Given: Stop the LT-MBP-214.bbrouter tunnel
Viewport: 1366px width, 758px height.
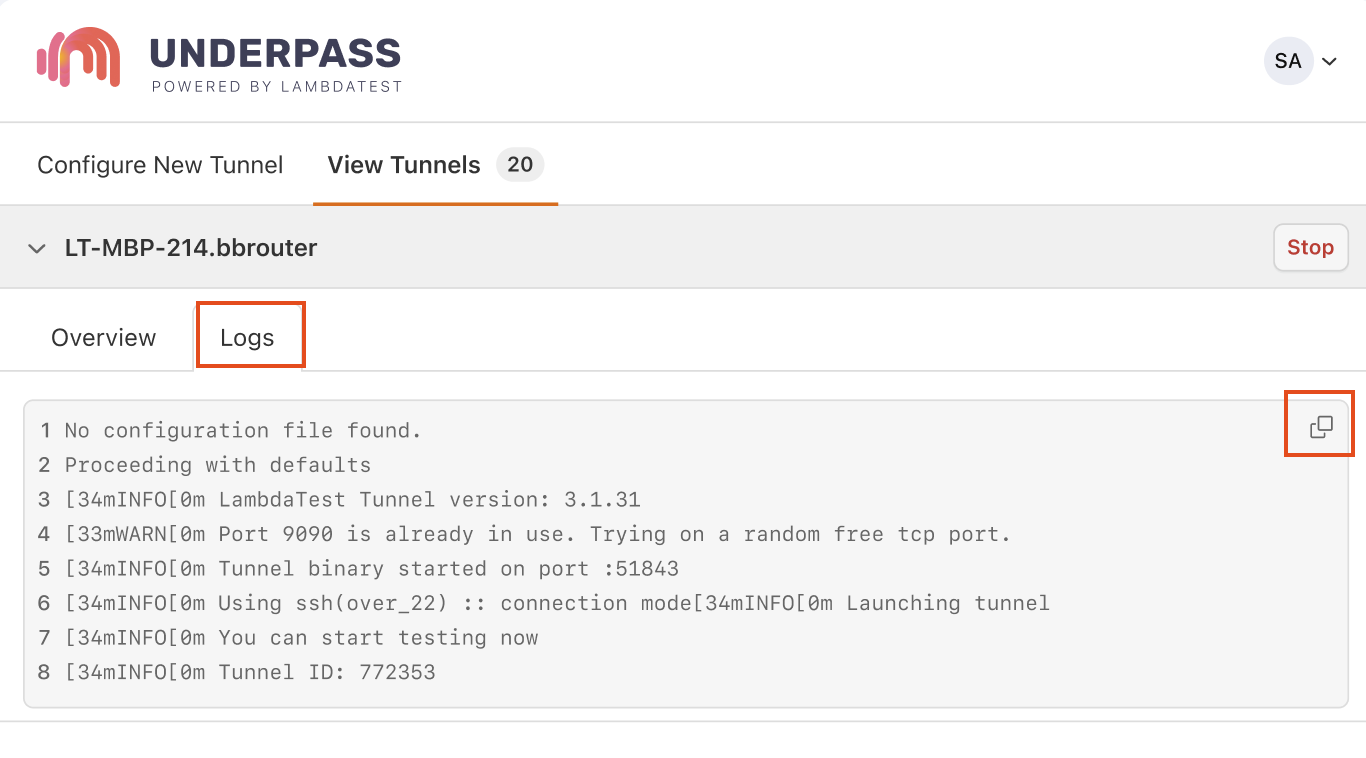Looking at the screenshot, I should [1310, 247].
